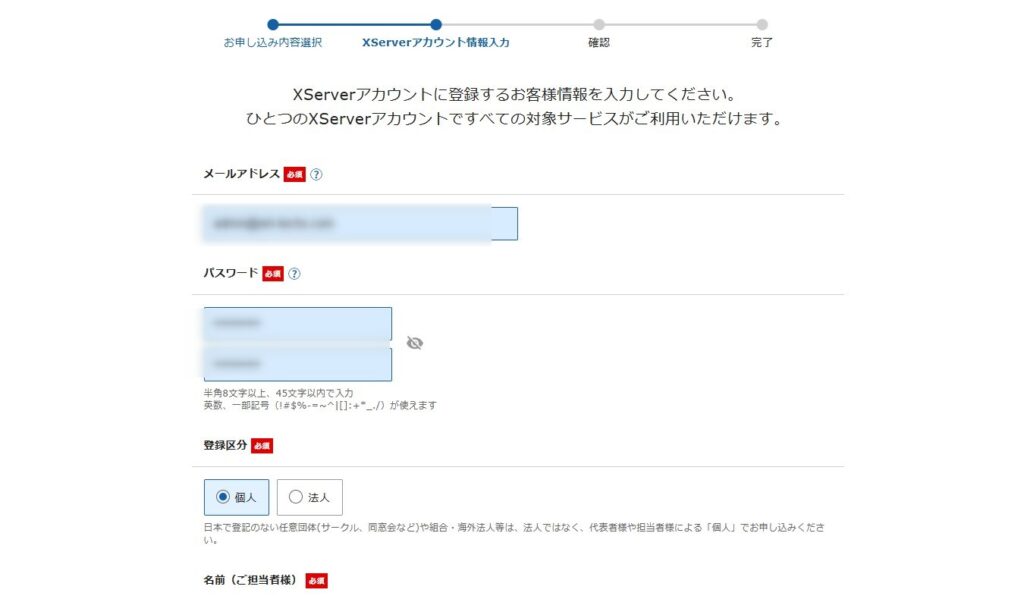Open the help tooltip next to パスワード
Viewport: 1024px width, 599px height.
point(294,274)
